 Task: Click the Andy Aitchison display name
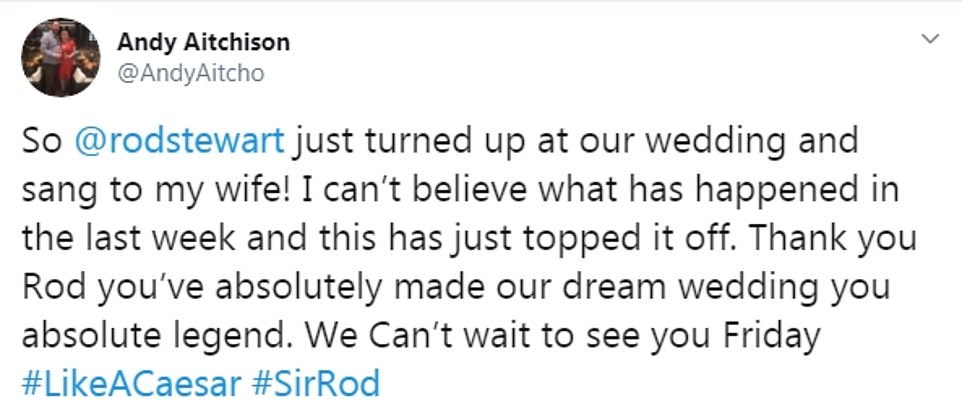203,42
